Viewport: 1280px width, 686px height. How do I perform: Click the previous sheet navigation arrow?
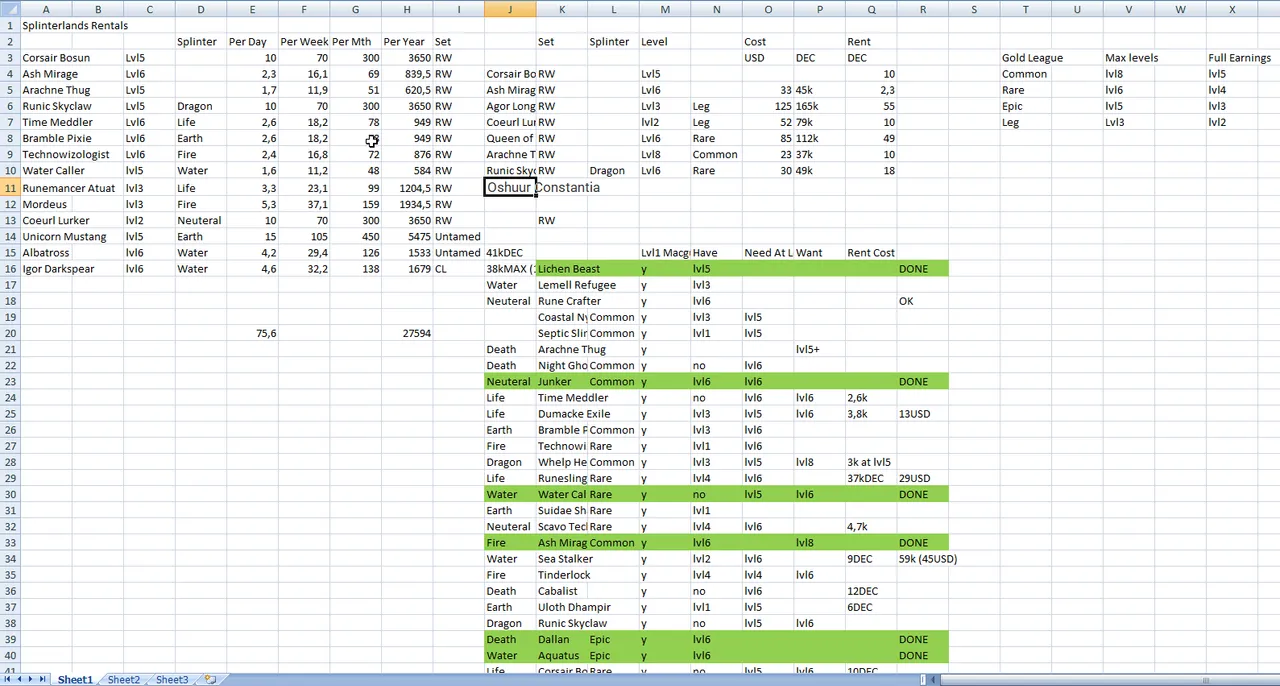coord(18,680)
